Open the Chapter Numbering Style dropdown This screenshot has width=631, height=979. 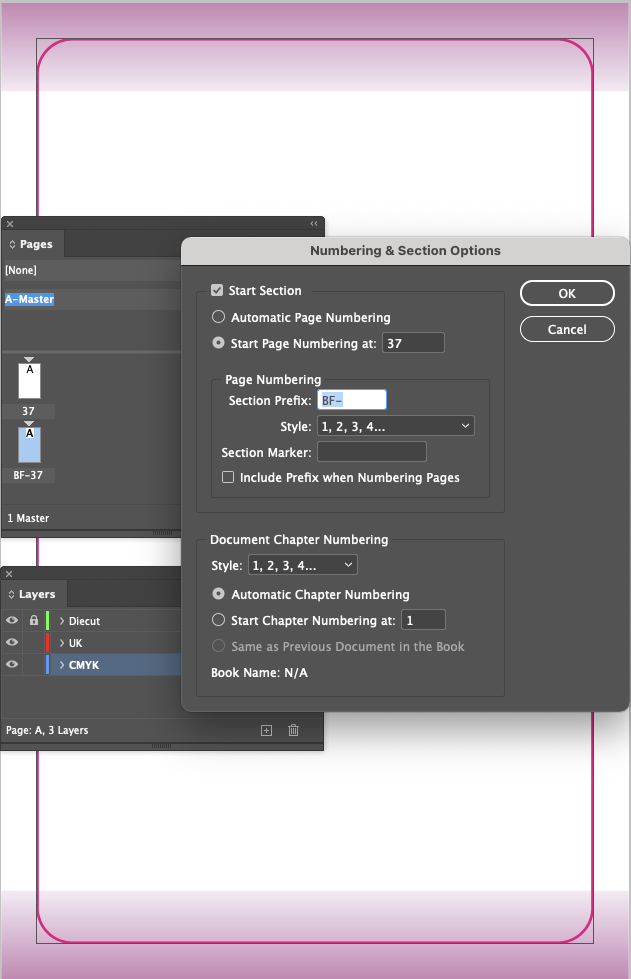point(303,565)
